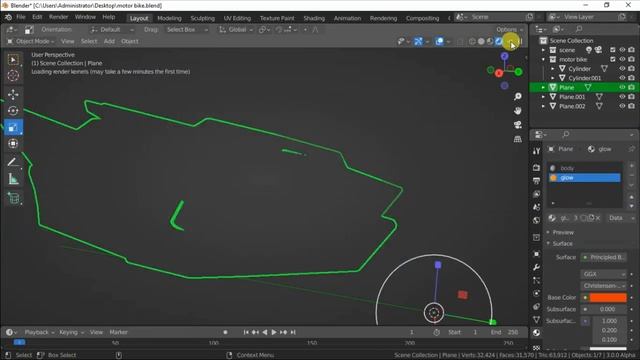The width and height of the screenshot is (640, 360).
Task: Click the Principled BSDF surface button
Action: coord(603,257)
